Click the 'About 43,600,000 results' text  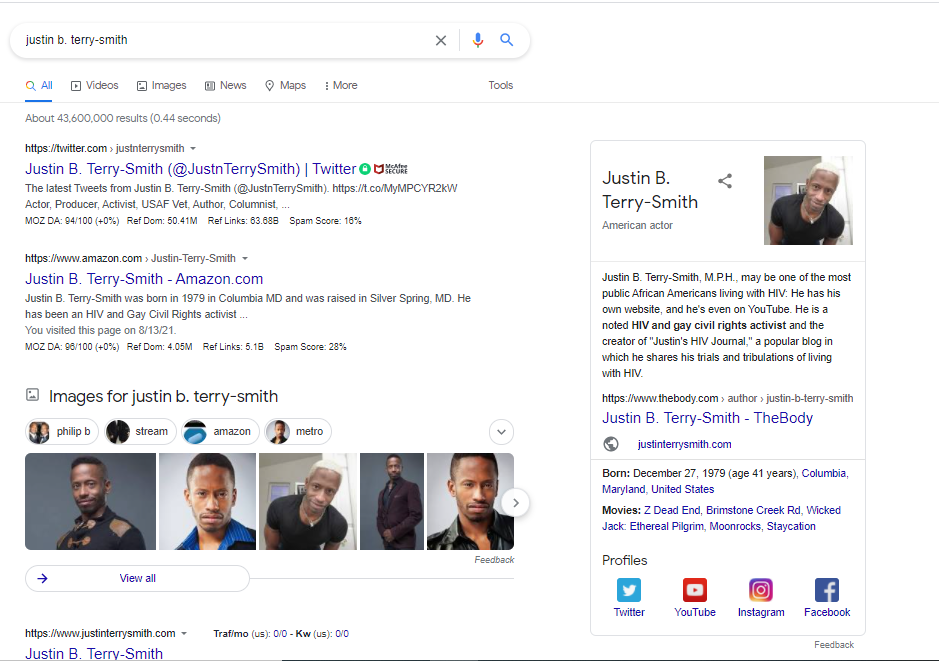pos(123,119)
